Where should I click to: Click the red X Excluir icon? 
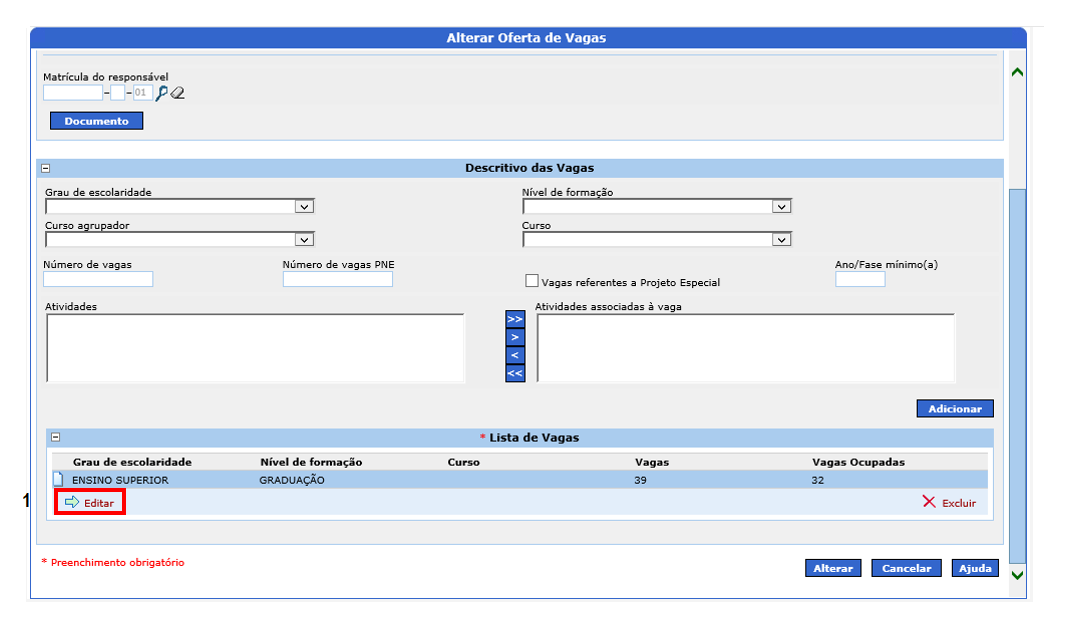(x=929, y=502)
